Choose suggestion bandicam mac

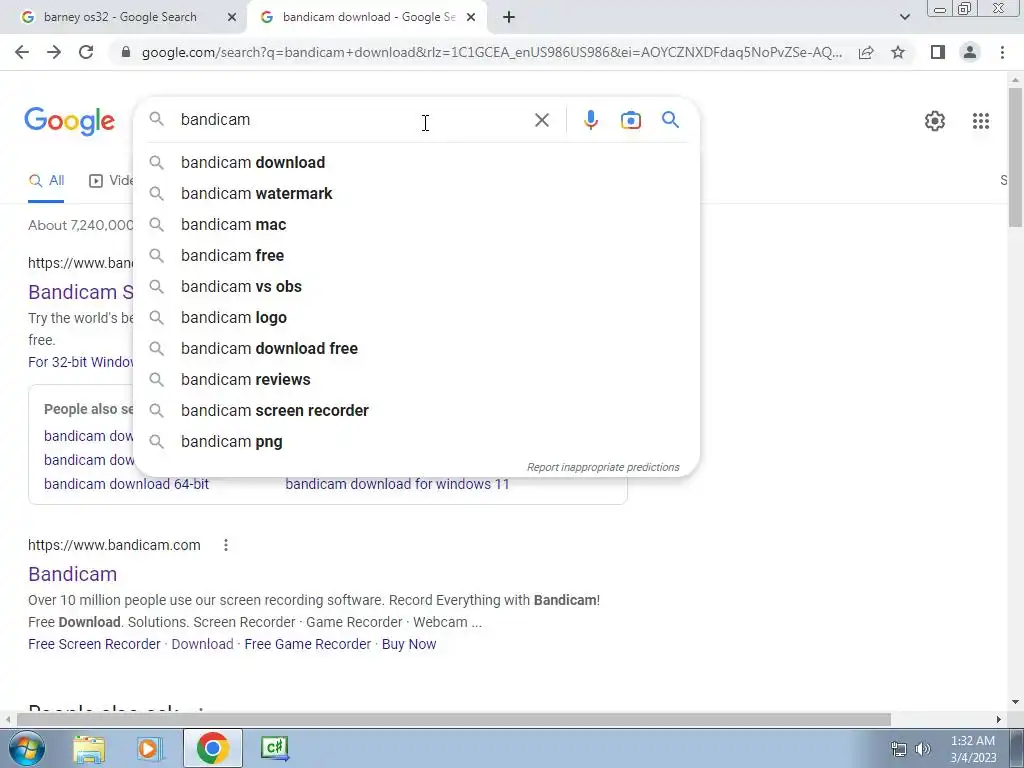(x=416, y=224)
